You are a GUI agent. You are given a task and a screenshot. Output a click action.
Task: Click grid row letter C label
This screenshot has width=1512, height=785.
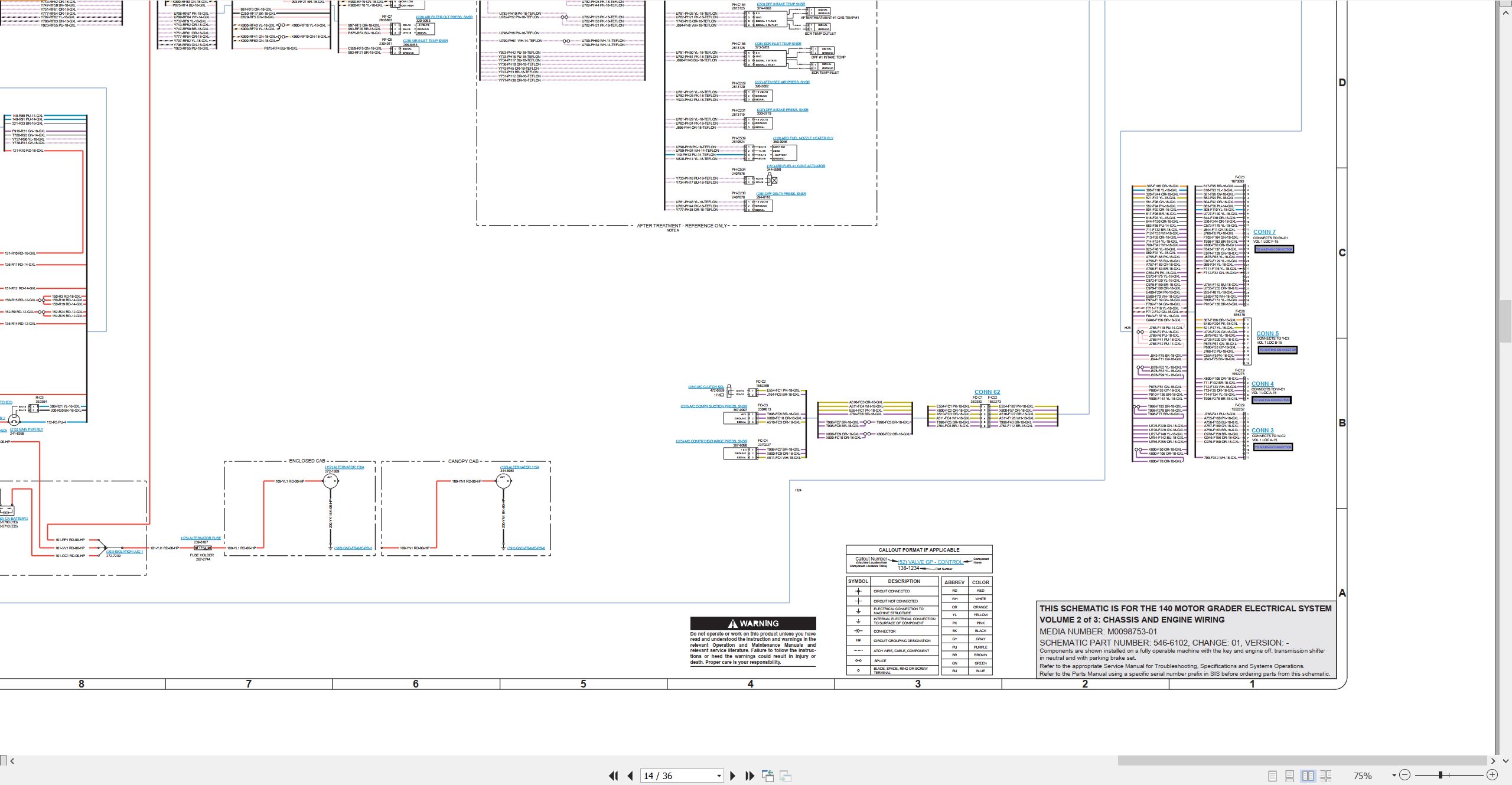pos(1342,253)
